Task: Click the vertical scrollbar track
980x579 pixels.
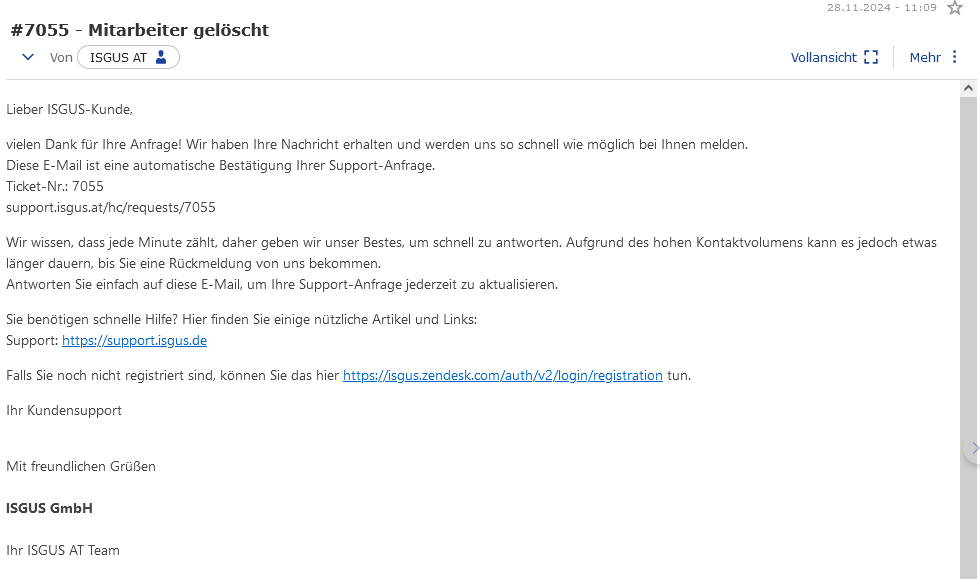Action: point(968,338)
